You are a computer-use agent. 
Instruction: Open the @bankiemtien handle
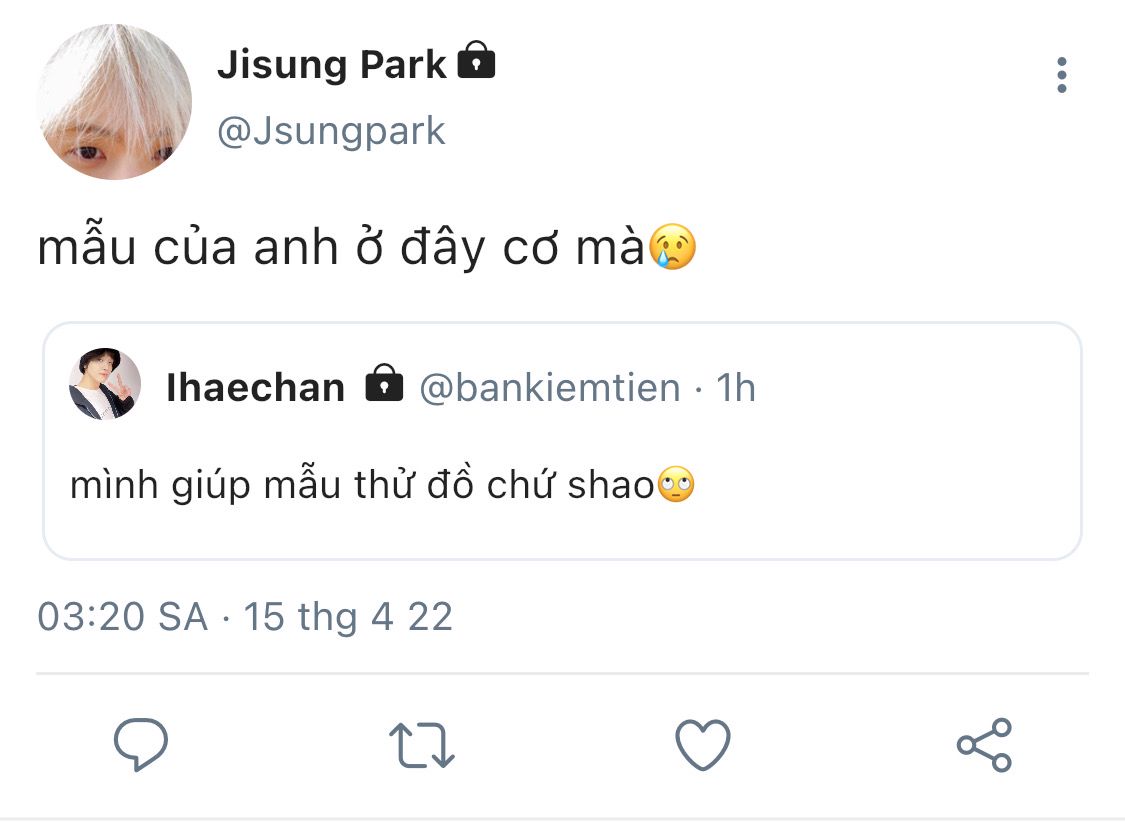[549, 387]
